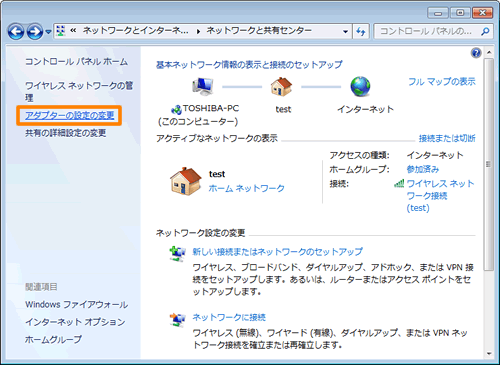
Task: Close the window with the red X
Action: pos(482,13)
